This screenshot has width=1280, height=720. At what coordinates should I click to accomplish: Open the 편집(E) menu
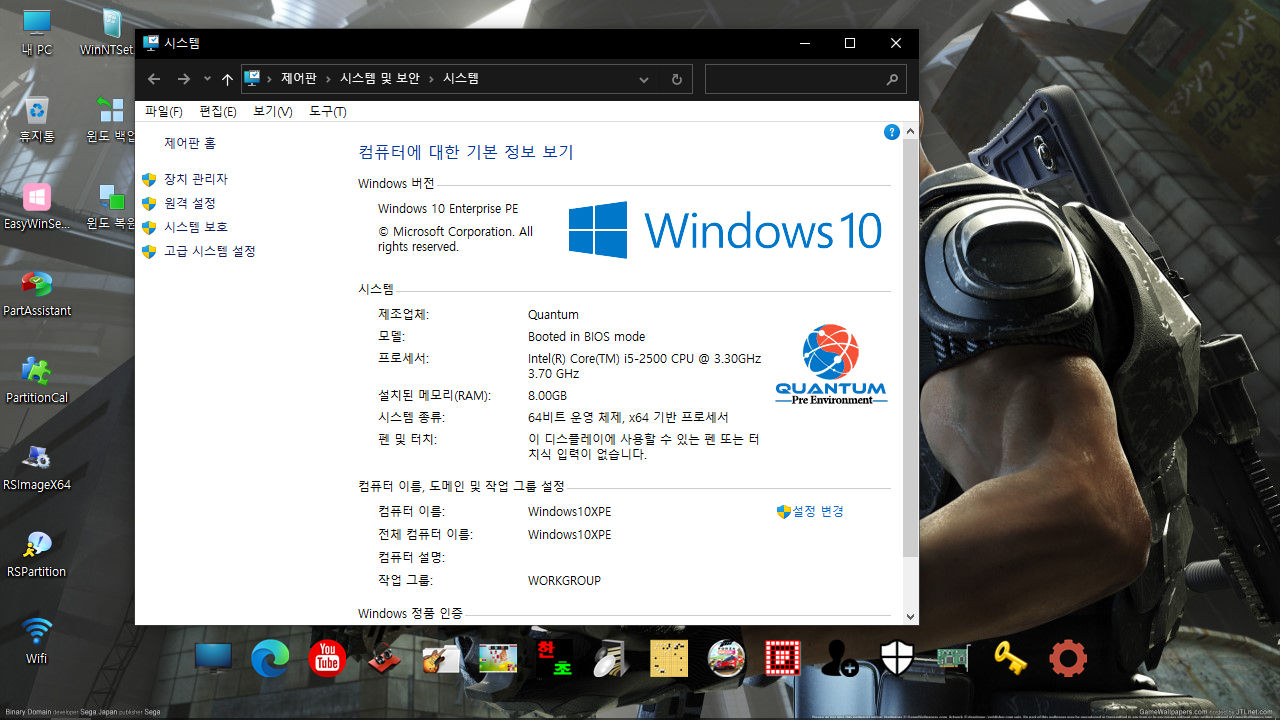coord(218,111)
